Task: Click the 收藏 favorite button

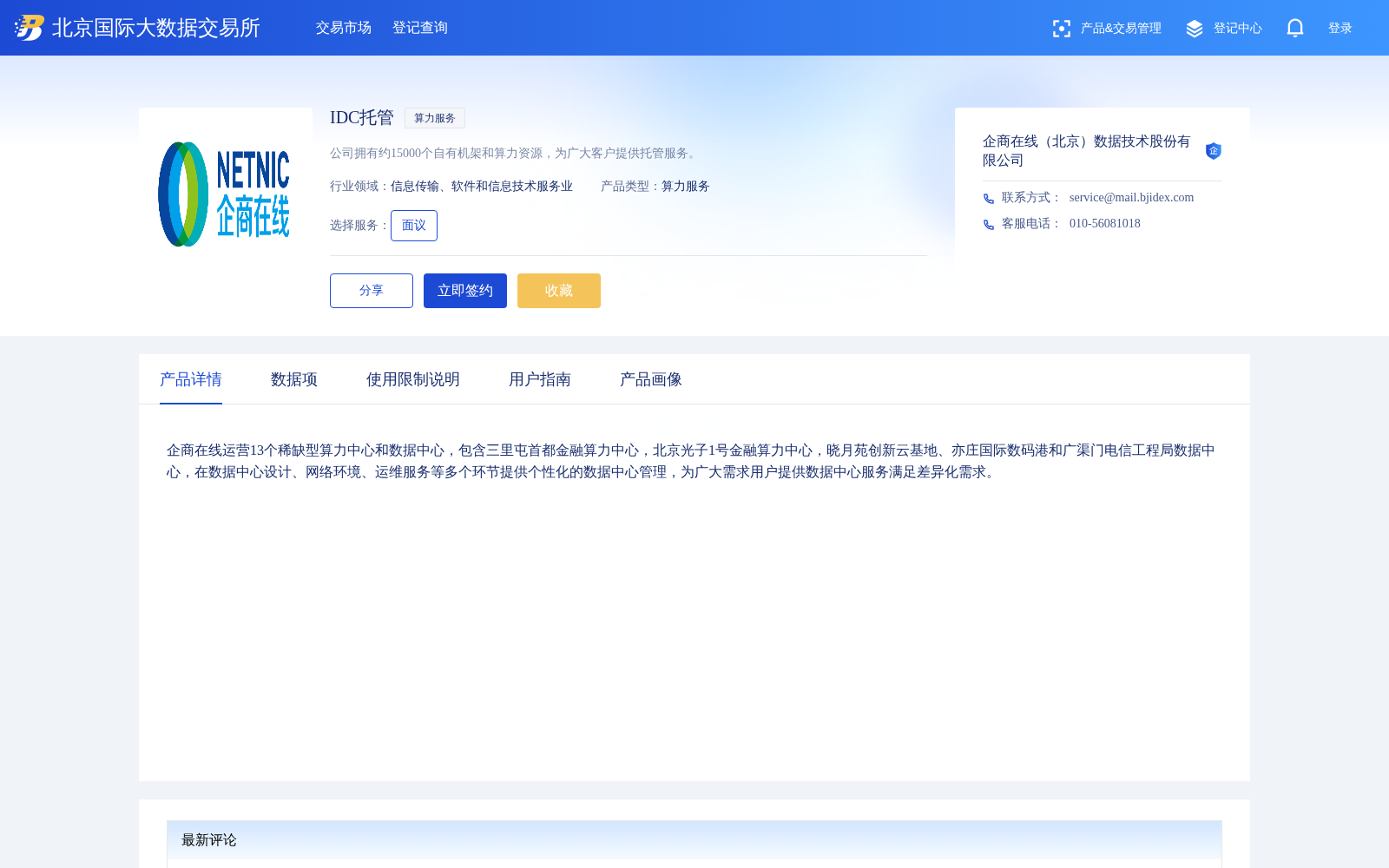Action: coord(559,291)
